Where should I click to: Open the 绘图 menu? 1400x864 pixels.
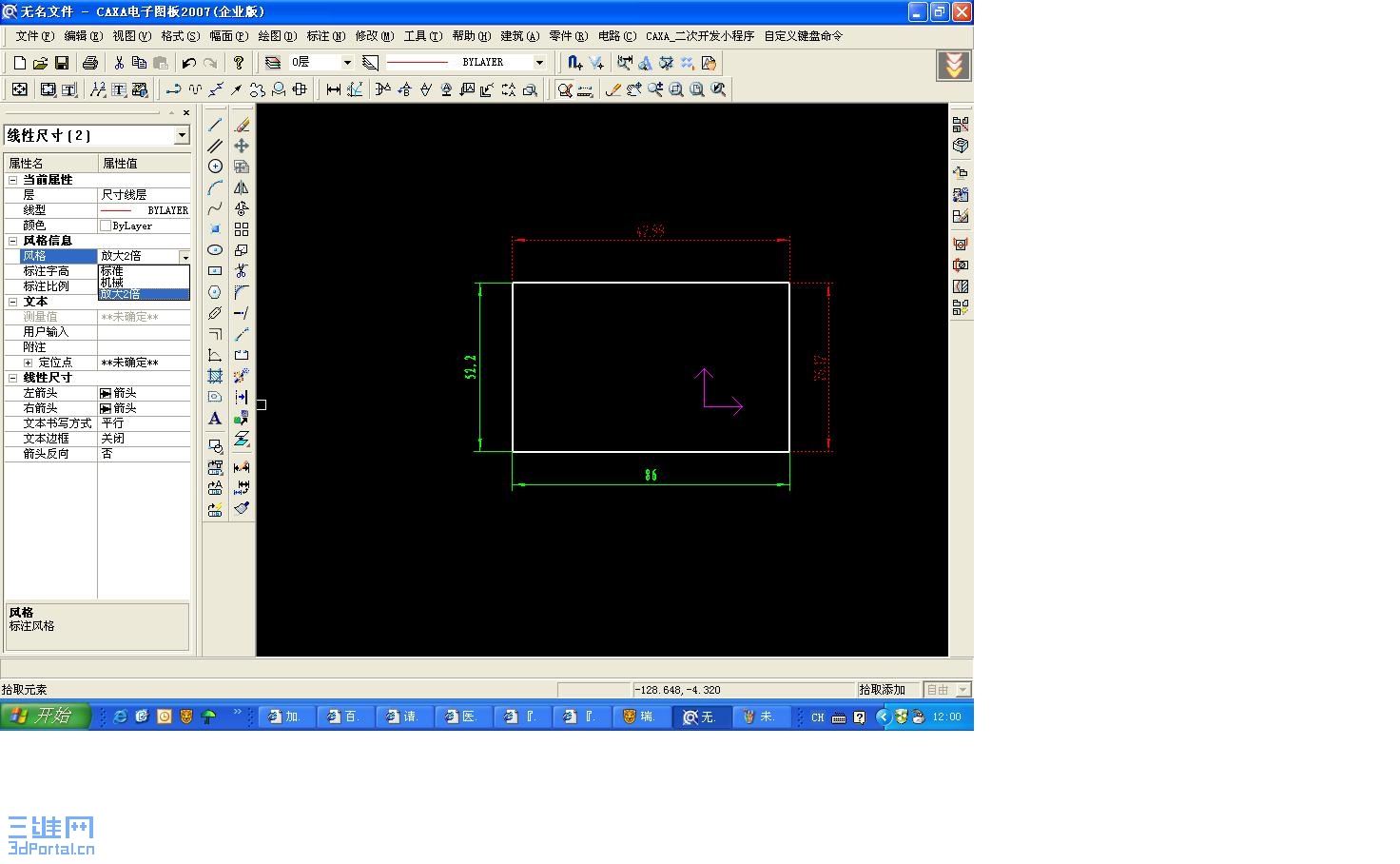277,36
